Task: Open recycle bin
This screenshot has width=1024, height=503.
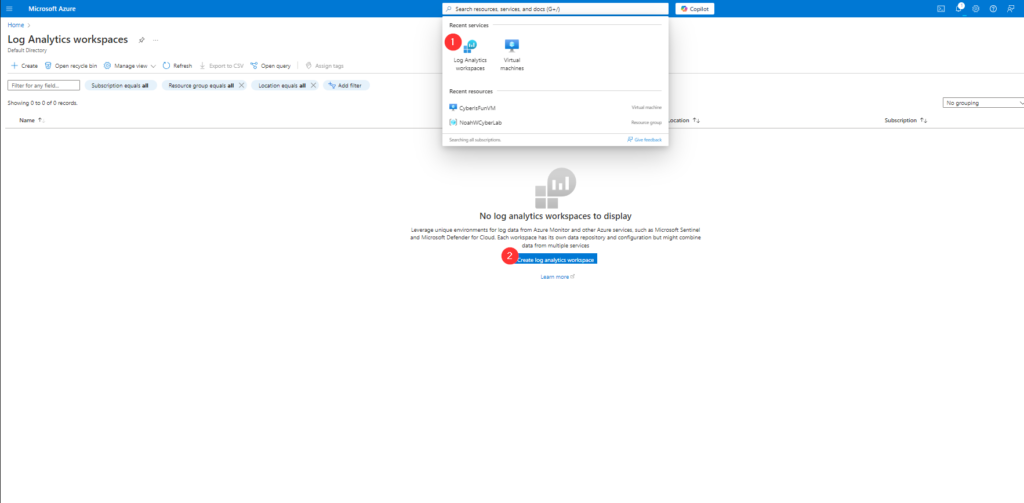Action: (x=71, y=66)
